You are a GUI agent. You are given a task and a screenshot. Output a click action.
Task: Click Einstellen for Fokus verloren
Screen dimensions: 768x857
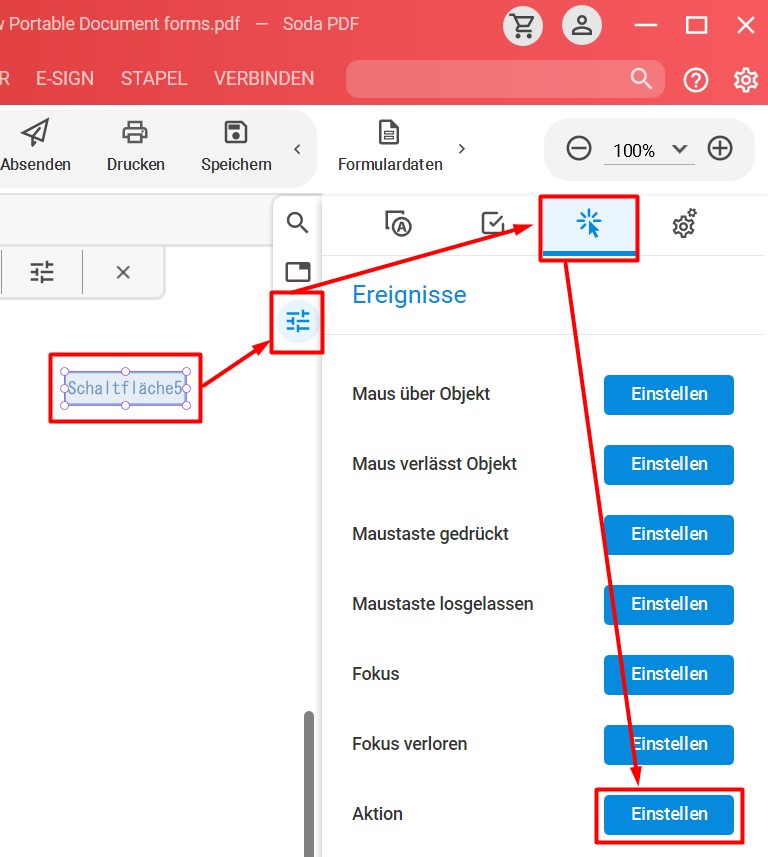[x=669, y=744]
